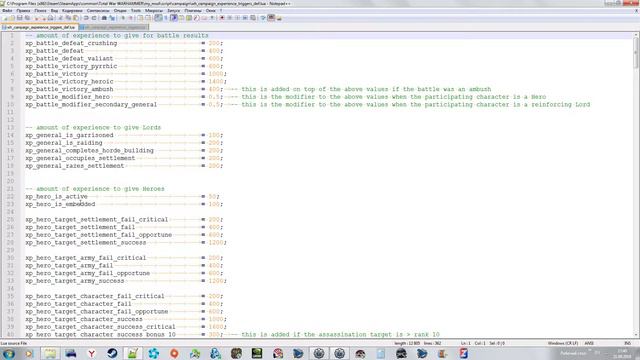Image resolution: width=640 pixels, height=360 pixels.
Task: Click the xp_hero_target_army_fail_opportune line
Action: click(x=124, y=273)
